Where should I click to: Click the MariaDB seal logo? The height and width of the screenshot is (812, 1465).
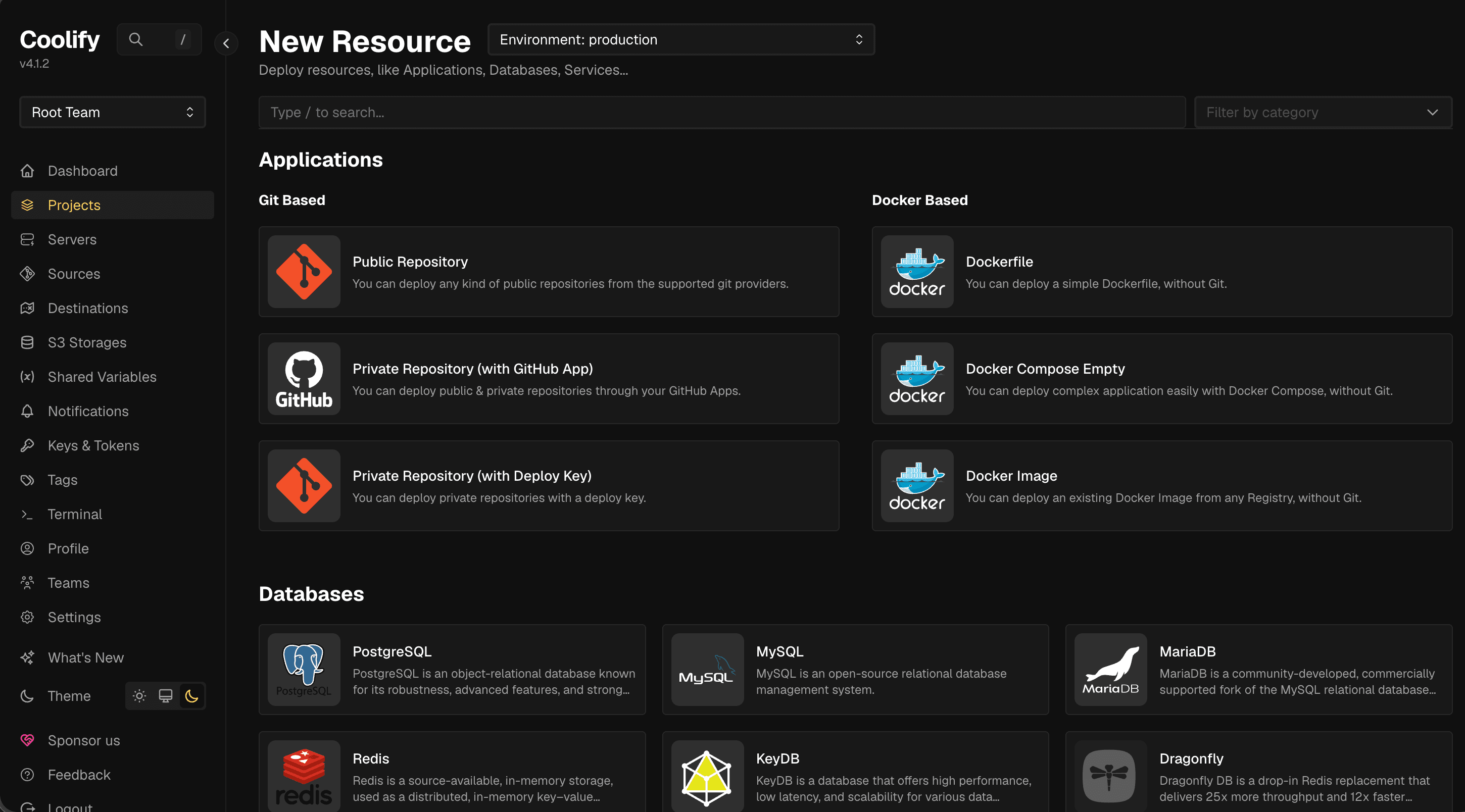1110,669
